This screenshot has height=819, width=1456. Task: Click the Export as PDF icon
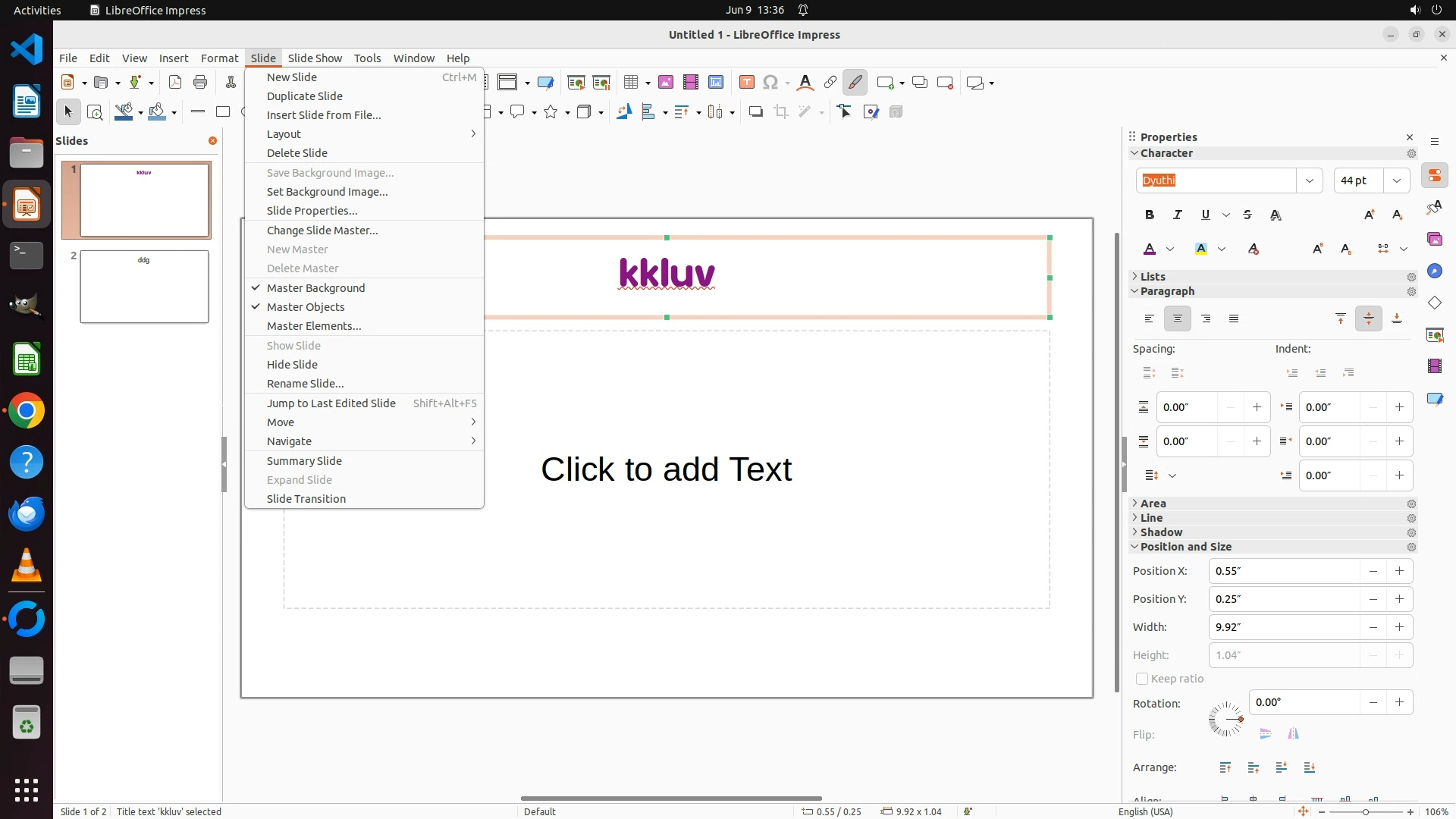coord(175,83)
